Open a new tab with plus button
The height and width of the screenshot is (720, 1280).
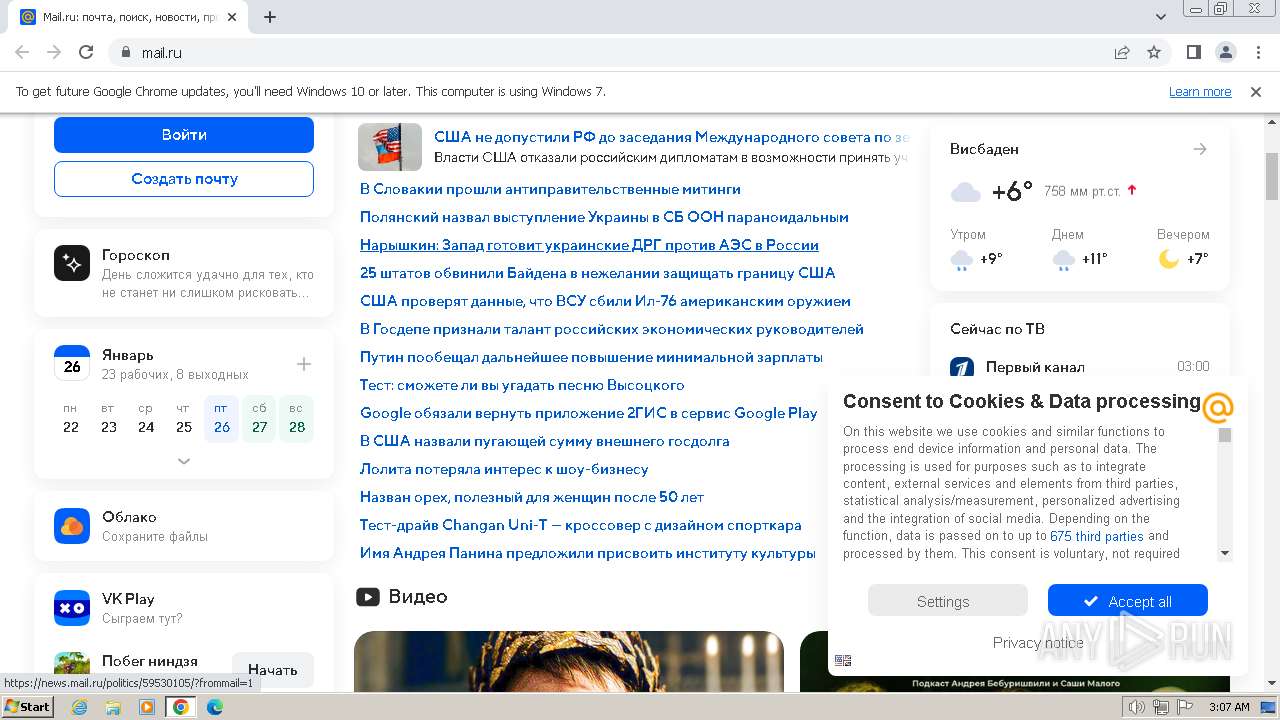tap(270, 17)
